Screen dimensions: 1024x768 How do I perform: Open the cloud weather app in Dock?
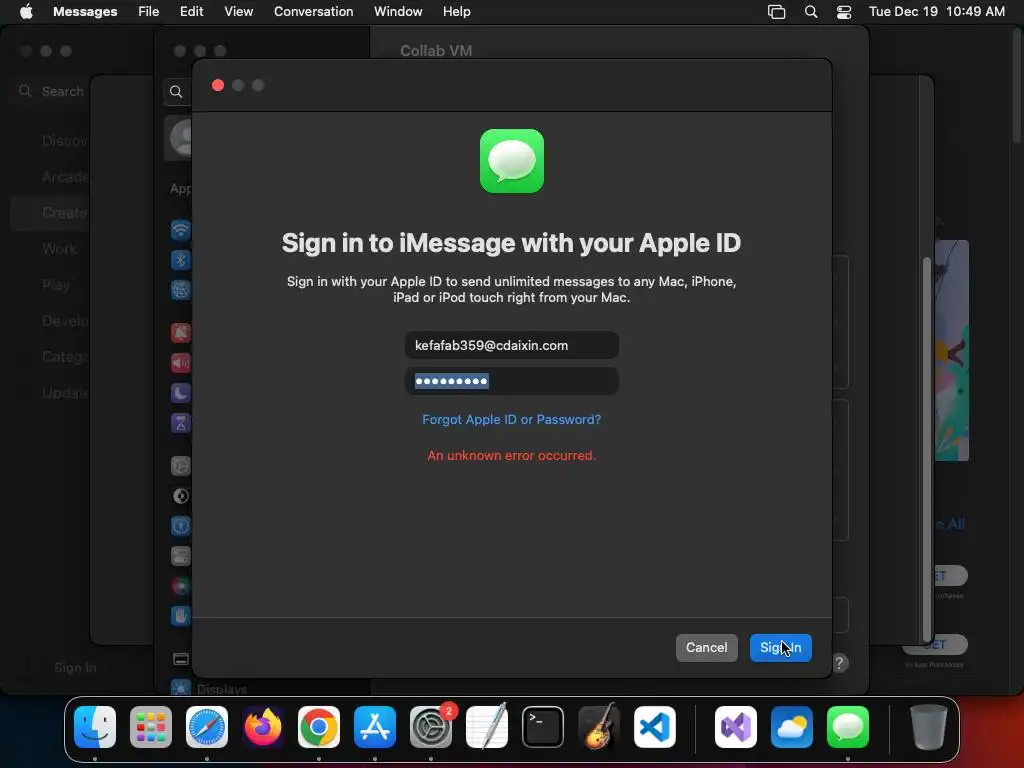[792, 726]
